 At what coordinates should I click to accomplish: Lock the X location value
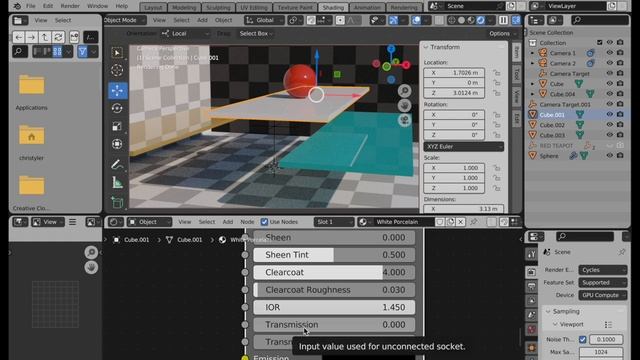click(x=496, y=73)
